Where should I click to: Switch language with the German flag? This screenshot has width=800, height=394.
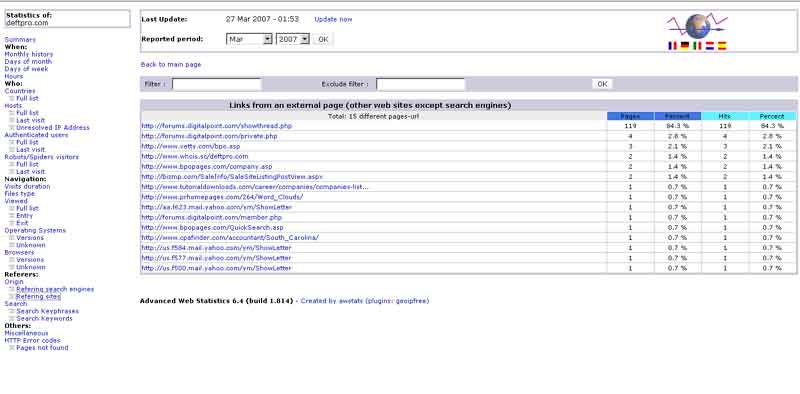point(685,46)
